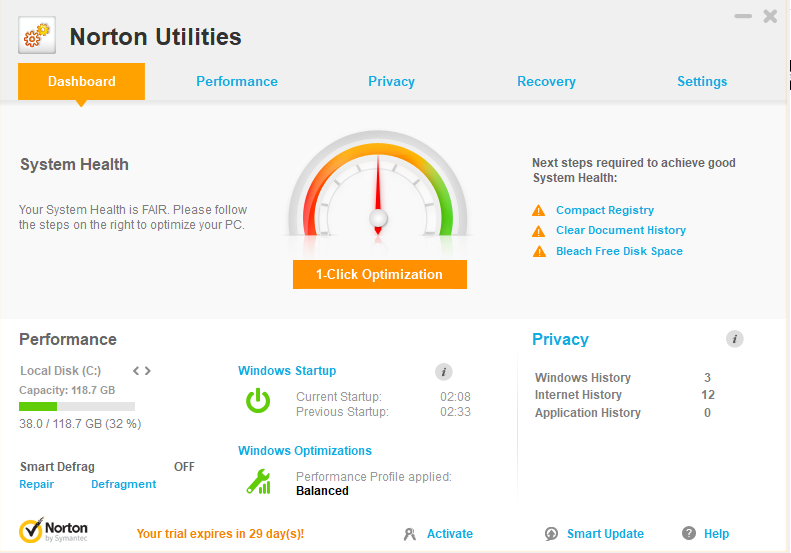
Task: Click the globe icon next to Smart Update
Action: (551, 534)
